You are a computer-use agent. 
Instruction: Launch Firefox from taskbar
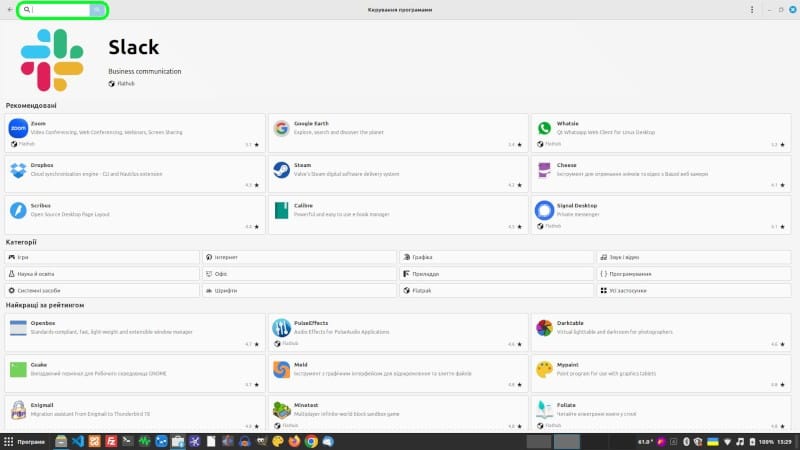coord(294,441)
